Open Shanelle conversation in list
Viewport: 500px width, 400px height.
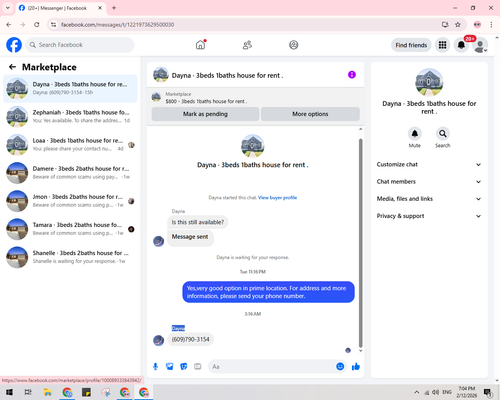(70, 257)
